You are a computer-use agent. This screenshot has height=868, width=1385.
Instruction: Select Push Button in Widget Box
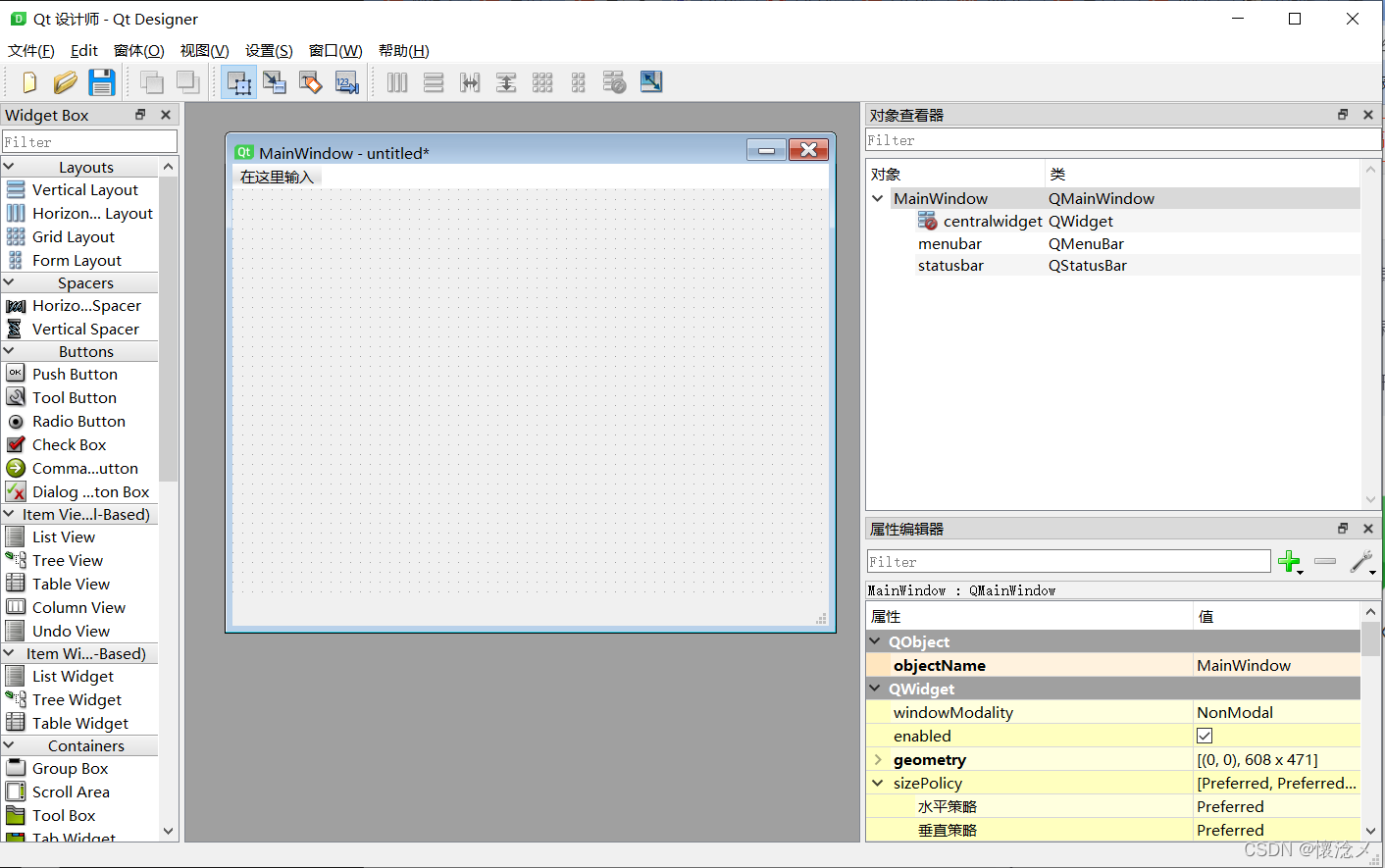(75, 374)
